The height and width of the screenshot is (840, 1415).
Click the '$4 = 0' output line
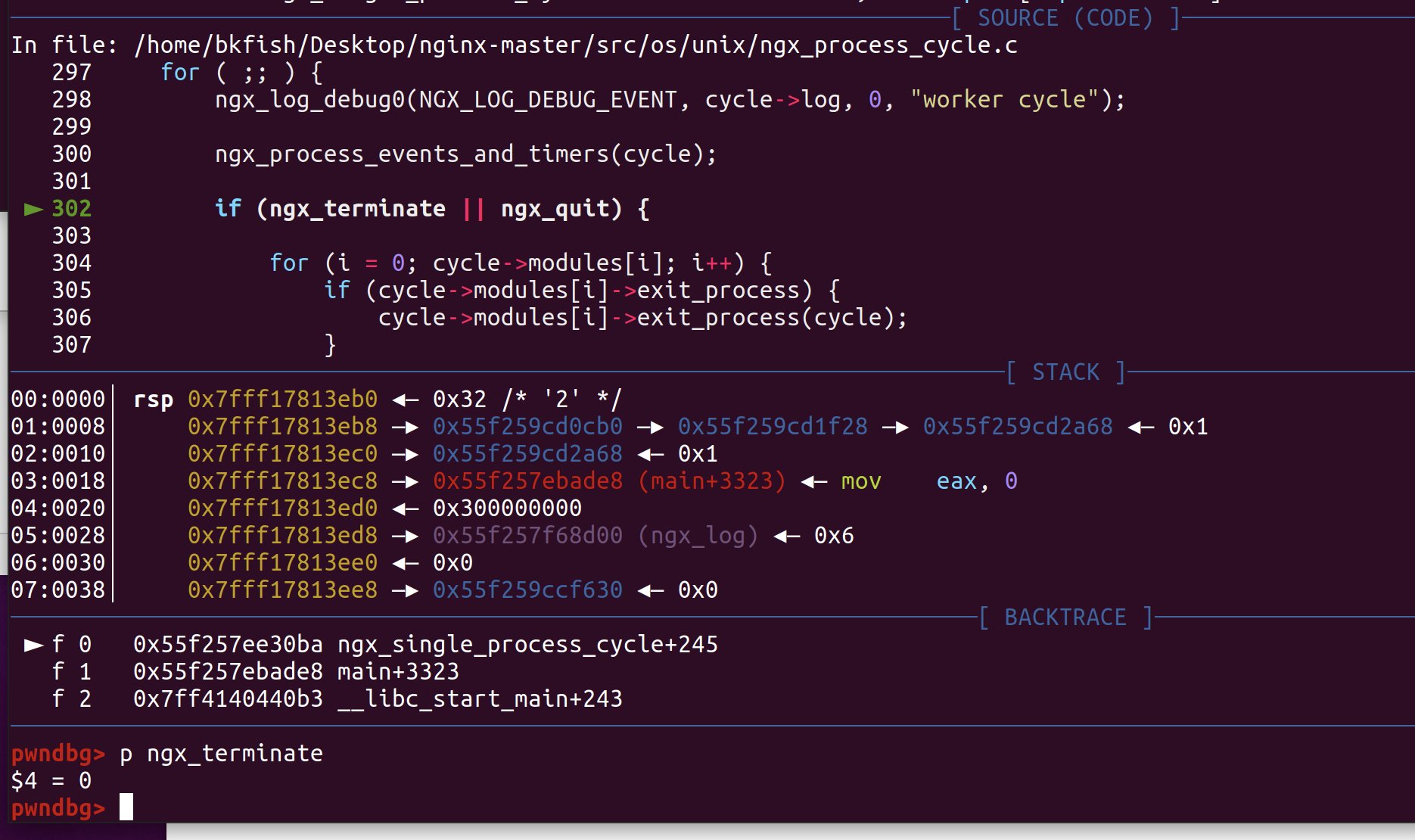click(51, 781)
